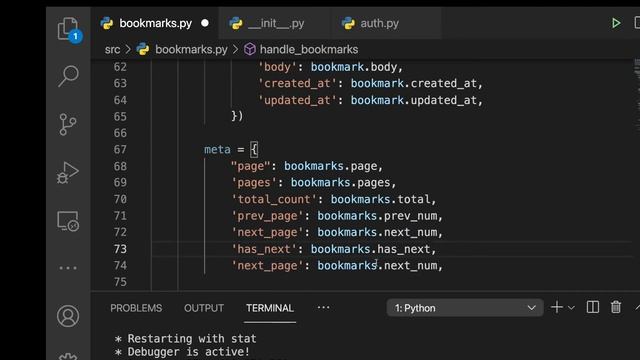Screen dimensions: 640x360
Task: Open the Search view
Action: 68,76
